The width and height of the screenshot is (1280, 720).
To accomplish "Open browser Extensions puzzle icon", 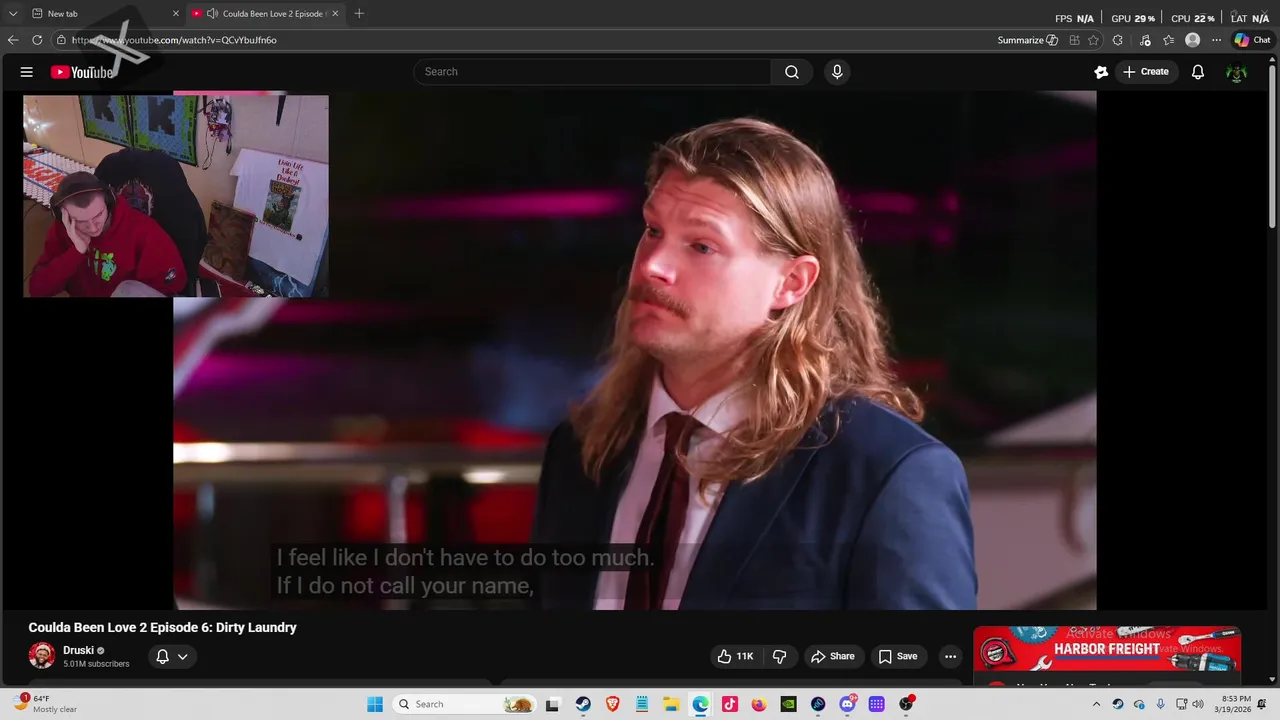I will pyautogui.click(x=1118, y=40).
